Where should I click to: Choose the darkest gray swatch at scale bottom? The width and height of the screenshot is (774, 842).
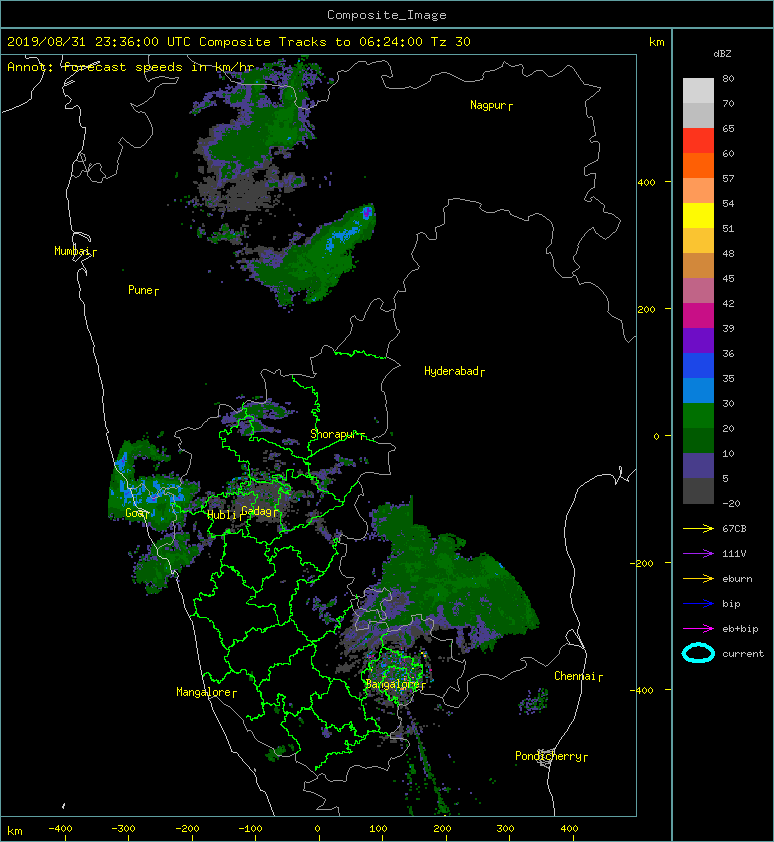698,491
